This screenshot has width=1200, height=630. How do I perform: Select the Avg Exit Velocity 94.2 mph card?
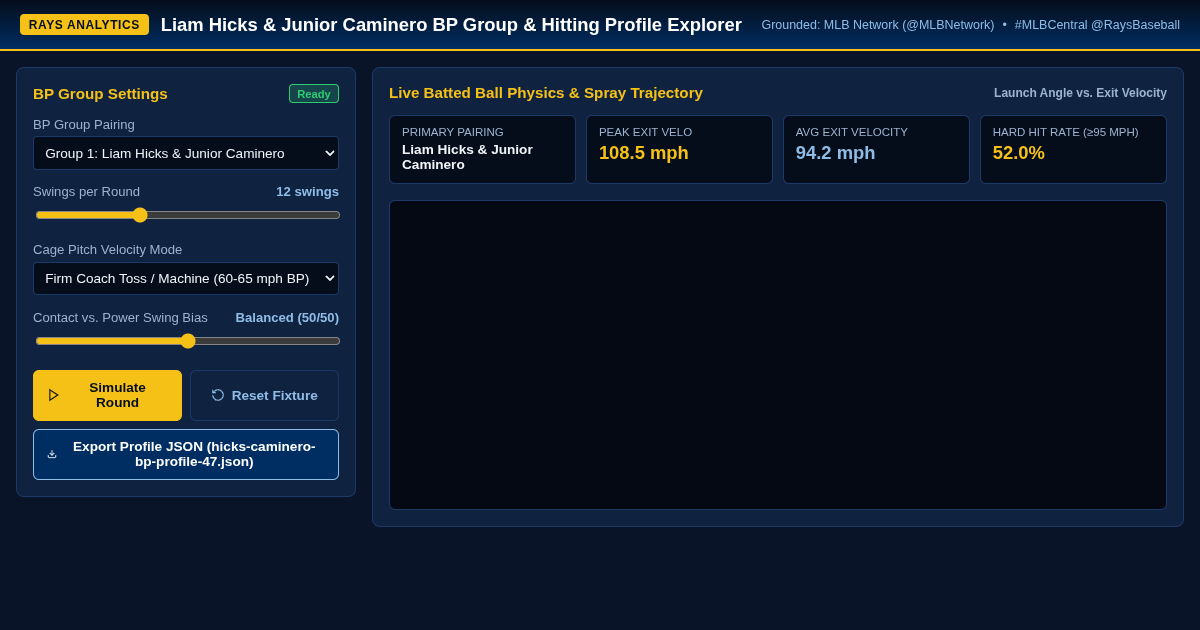click(x=876, y=149)
